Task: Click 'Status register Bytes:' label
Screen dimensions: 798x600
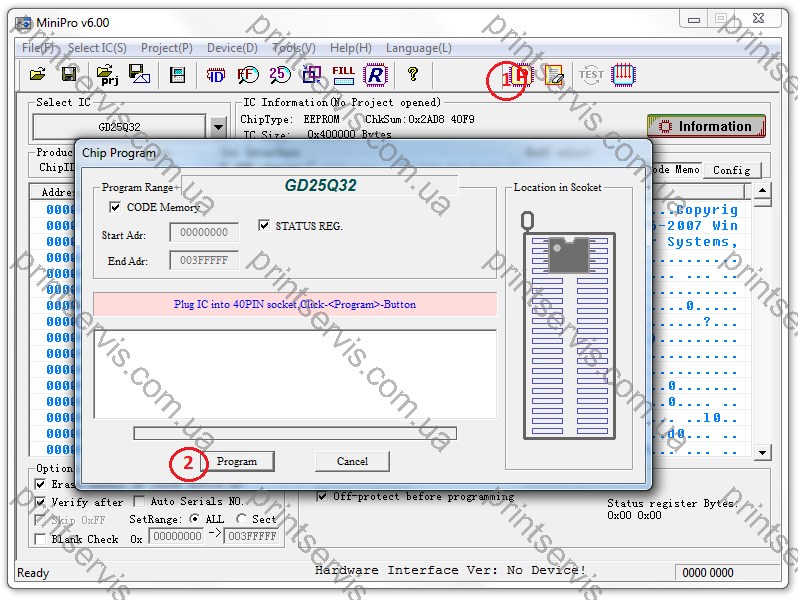Action: click(x=673, y=503)
